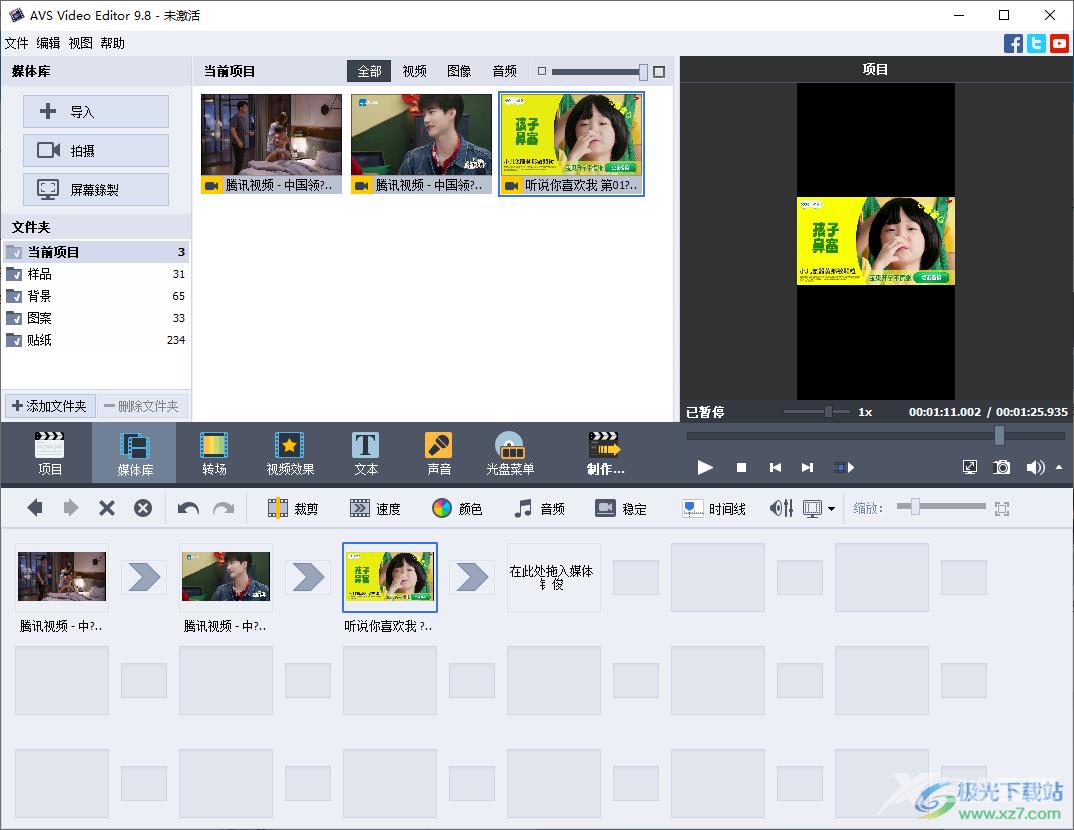Redo the last action
This screenshot has height=830, width=1074.
(223, 508)
